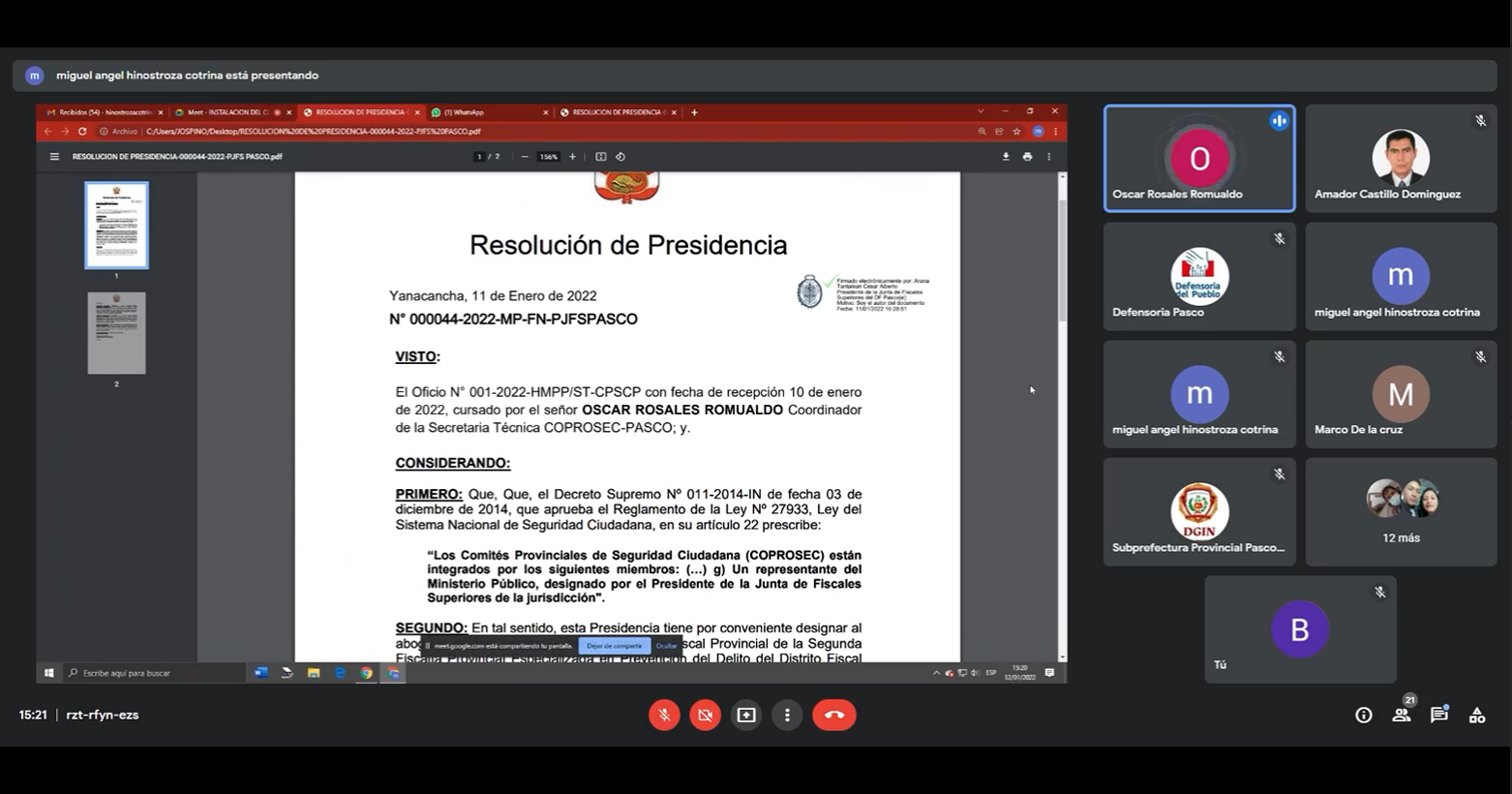Viewport: 1512px width, 794px height.
Task: Switch to Recibidos Gmail browser tab
Action: [x=104, y=112]
